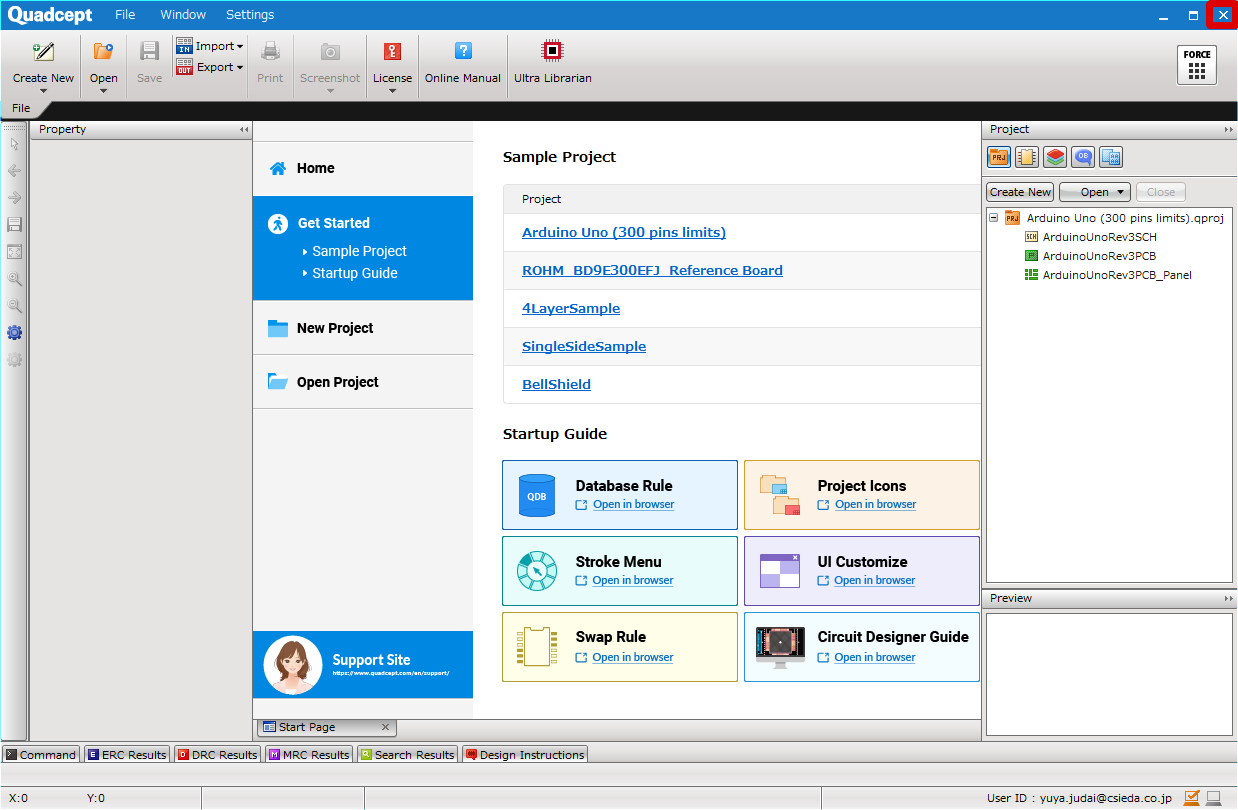The height and width of the screenshot is (810, 1238).
Task: Click the Open folder toolbar icon
Action: (103, 52)
